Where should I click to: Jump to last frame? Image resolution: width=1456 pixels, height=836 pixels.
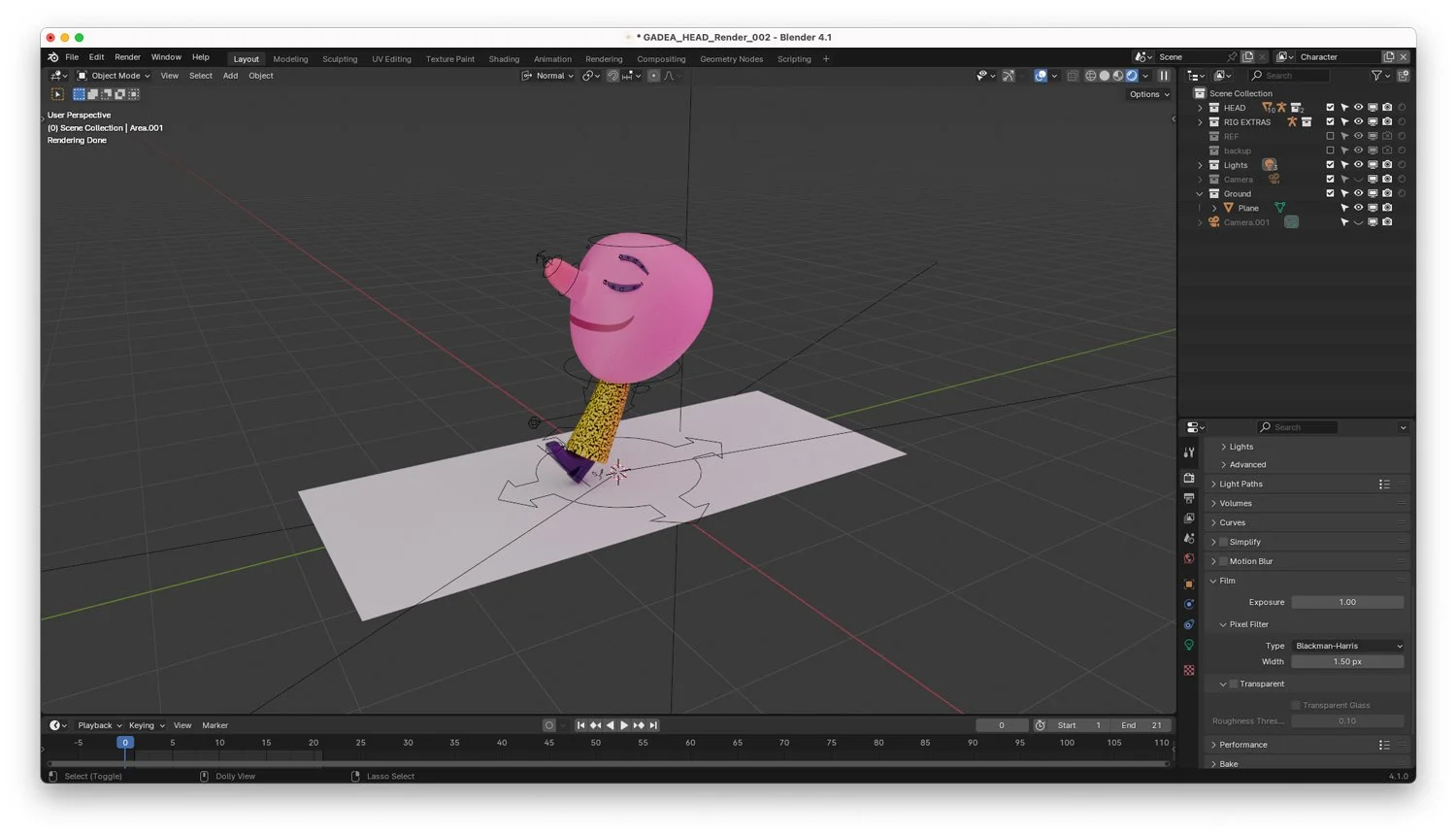click(x=653, y=725)
